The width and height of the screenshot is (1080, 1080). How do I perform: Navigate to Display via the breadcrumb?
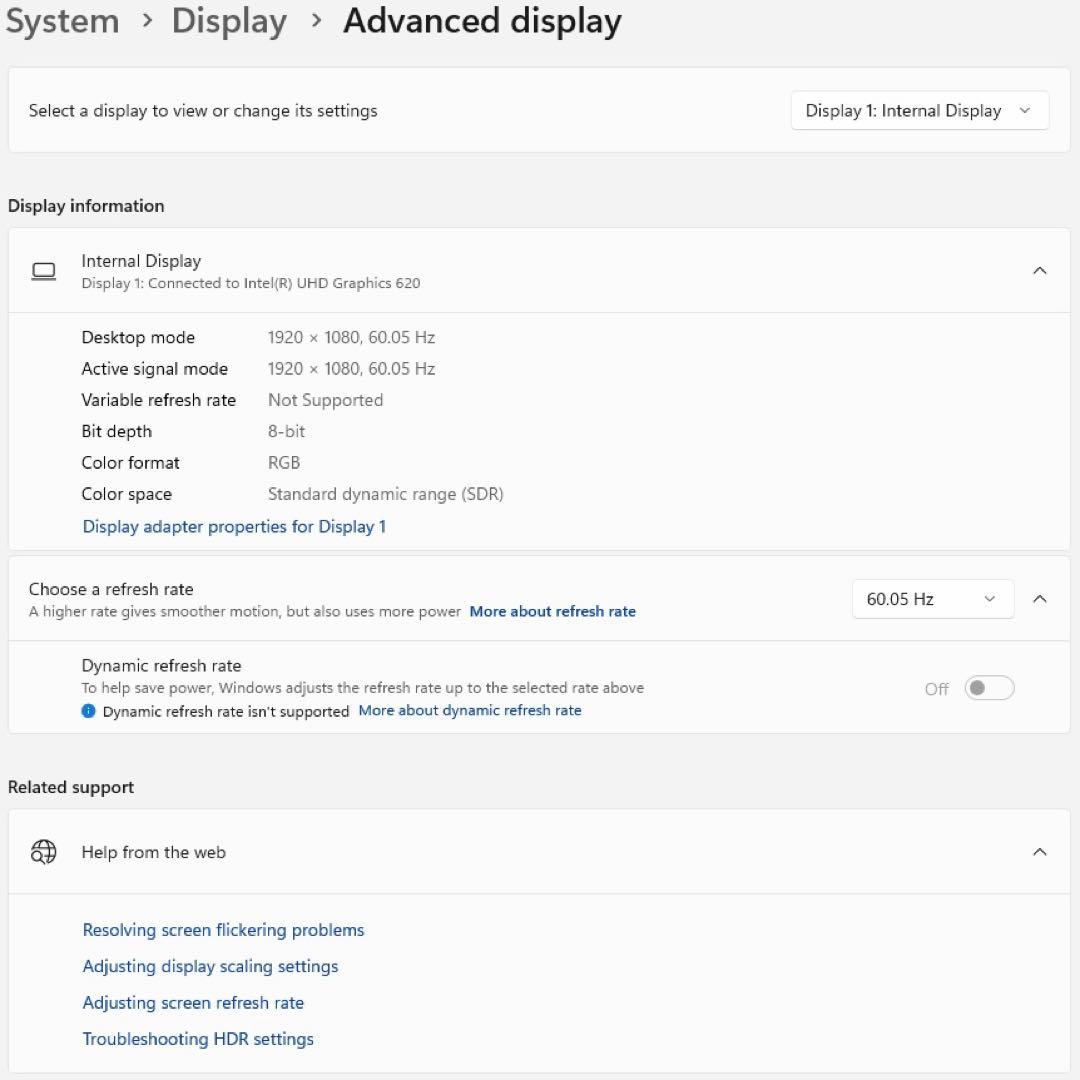pos(229,21)
